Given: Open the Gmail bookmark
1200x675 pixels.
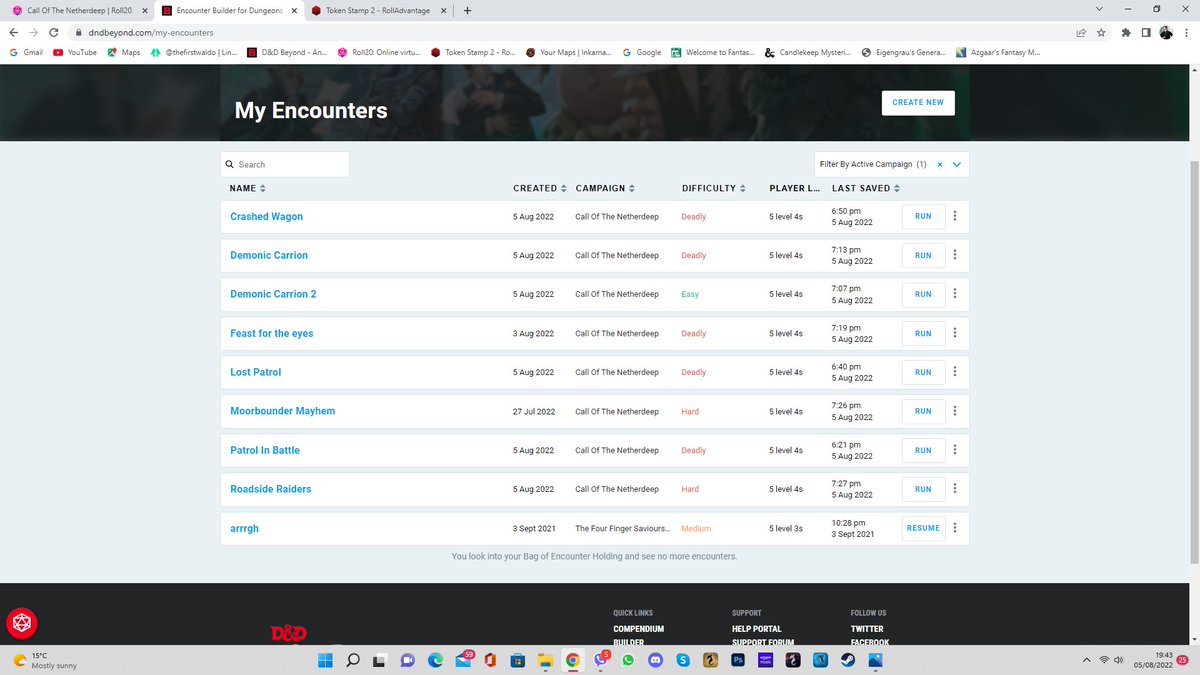Looking at the screenshot, I should (26, 52).
